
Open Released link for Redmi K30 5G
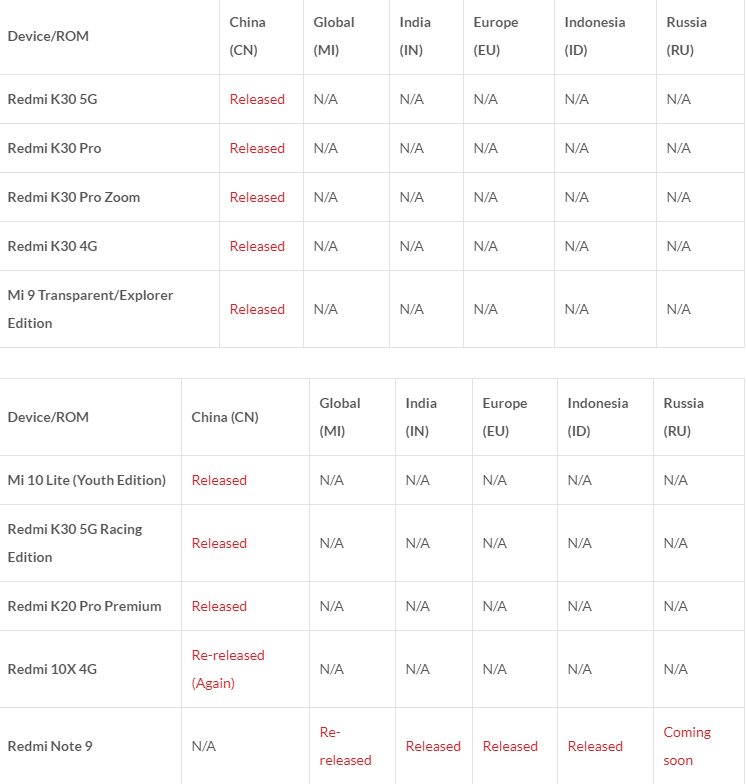point(257,99)
